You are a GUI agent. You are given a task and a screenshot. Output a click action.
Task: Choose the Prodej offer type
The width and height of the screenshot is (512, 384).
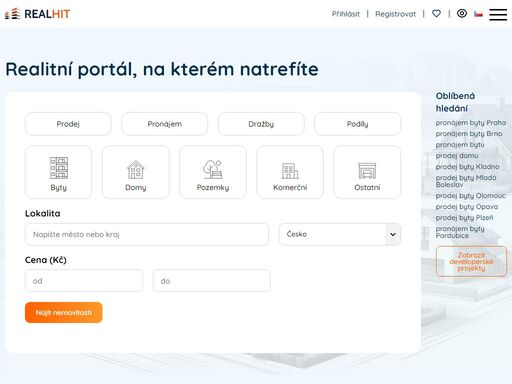[x=68, y=124]
